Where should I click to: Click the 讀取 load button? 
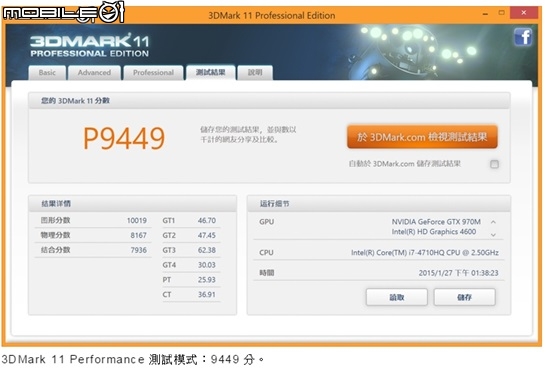pyautogui.click(x=397, y=297)
